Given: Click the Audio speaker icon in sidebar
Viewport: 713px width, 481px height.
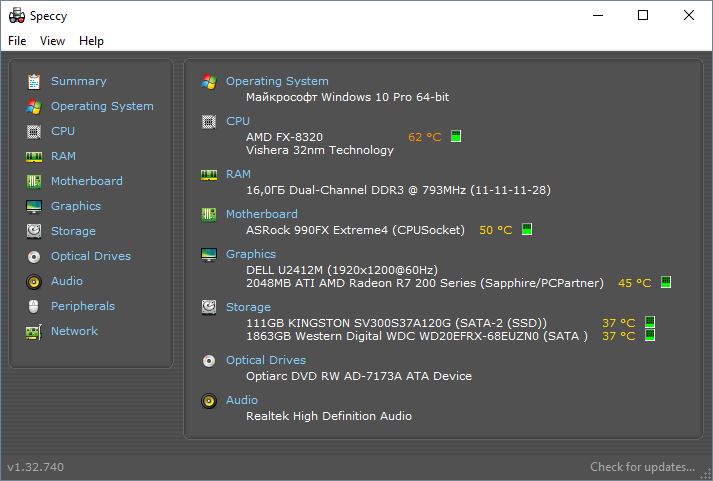Looking at the screenshot, I should tap(34, 281).
